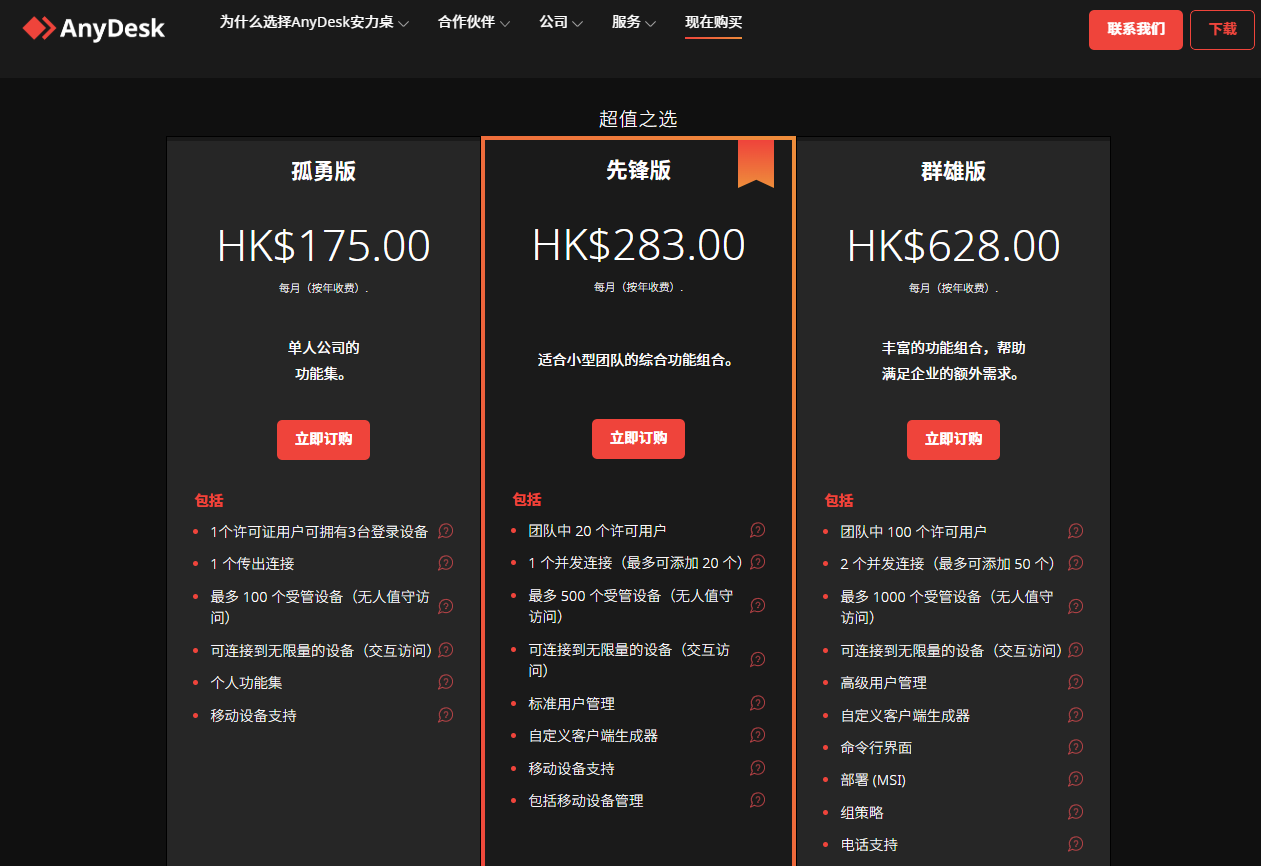Open info icon for 群雄版 自定义客户端生成器
Viewport: 1261px width, 866px height.
(1076, 715)
